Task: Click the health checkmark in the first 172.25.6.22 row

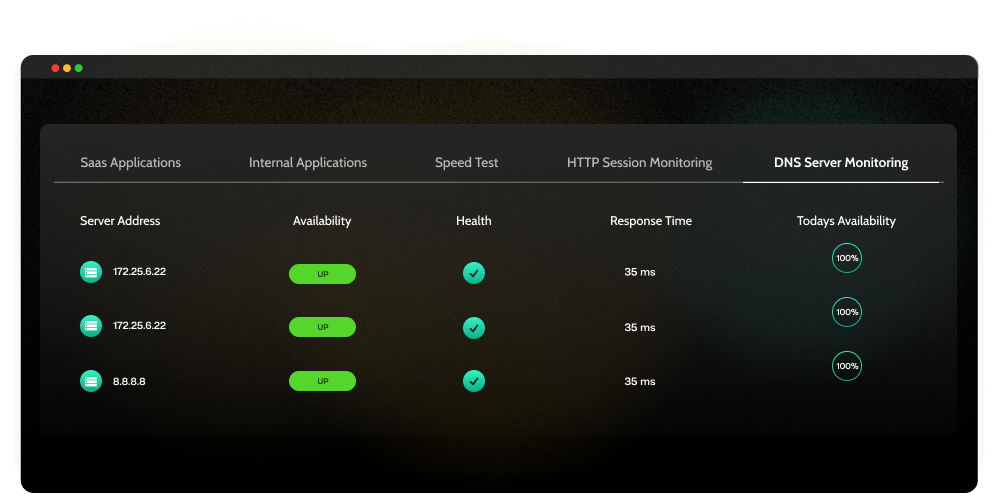Action: point(474,273)
